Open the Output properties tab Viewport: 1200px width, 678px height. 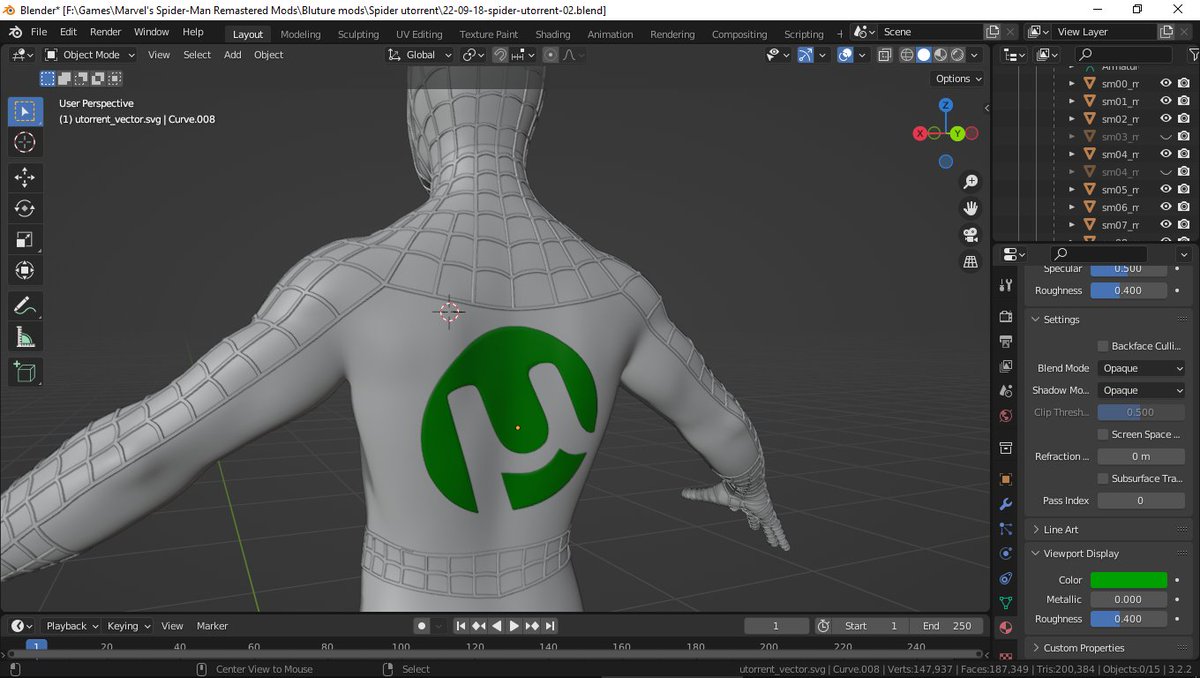pos(1006,342)
